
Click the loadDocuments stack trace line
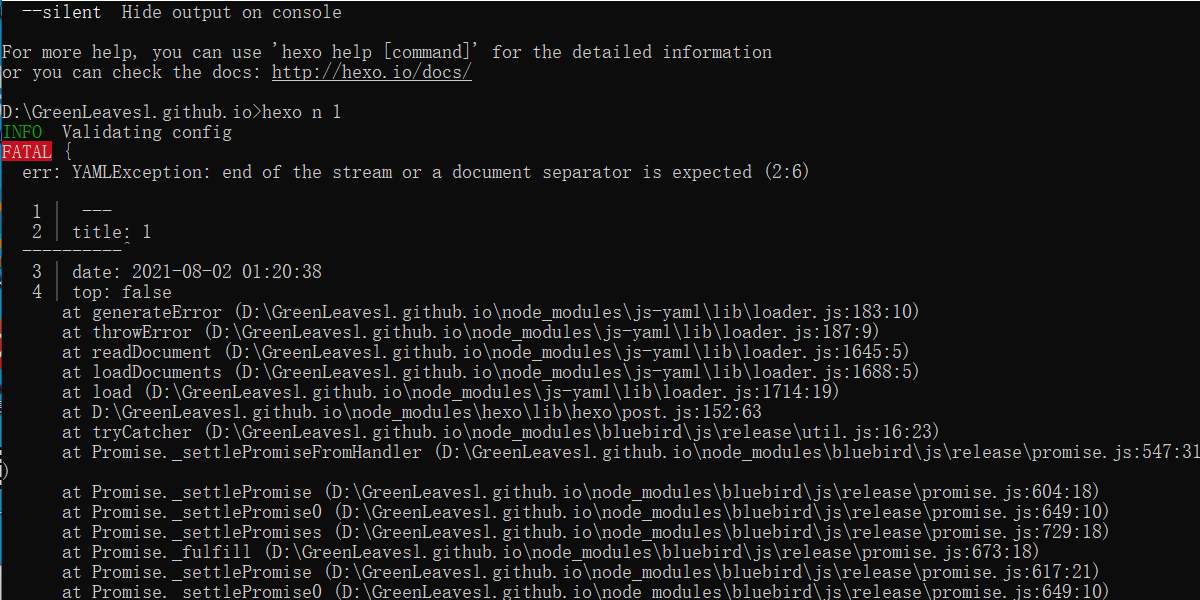490,372
